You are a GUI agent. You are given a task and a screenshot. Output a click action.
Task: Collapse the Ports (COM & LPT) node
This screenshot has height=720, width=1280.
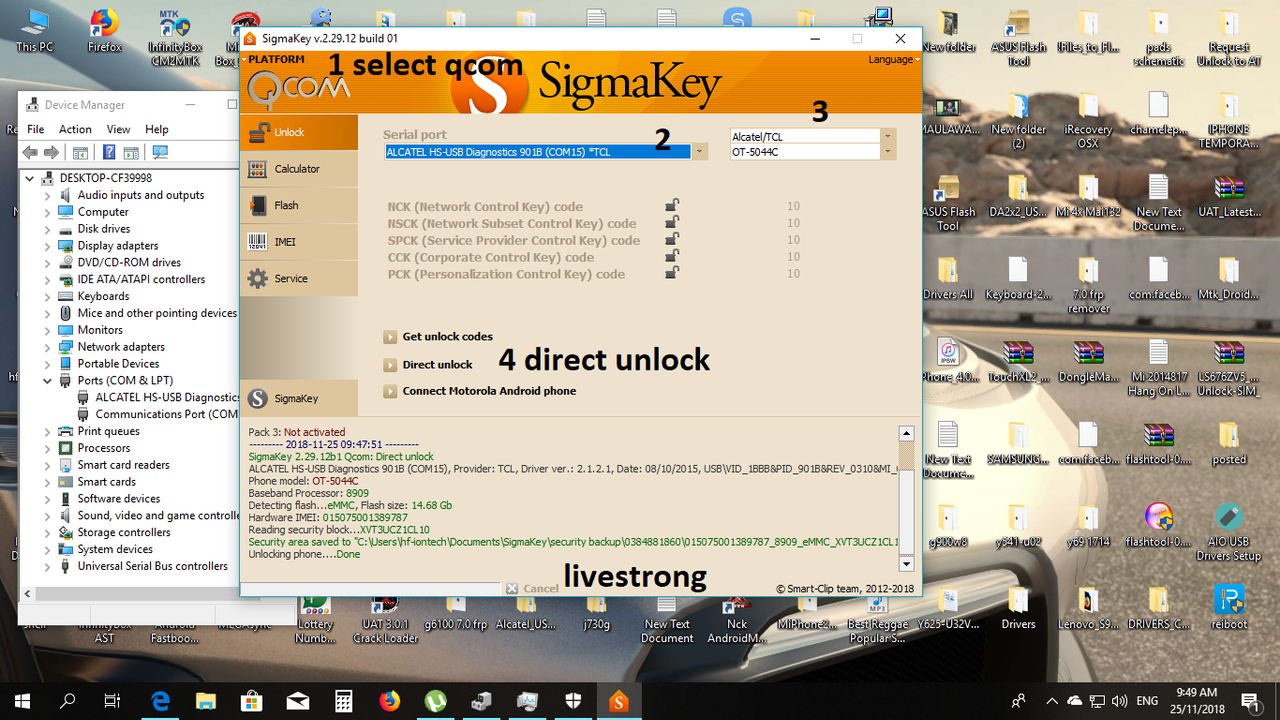click(x=47, y=381)
